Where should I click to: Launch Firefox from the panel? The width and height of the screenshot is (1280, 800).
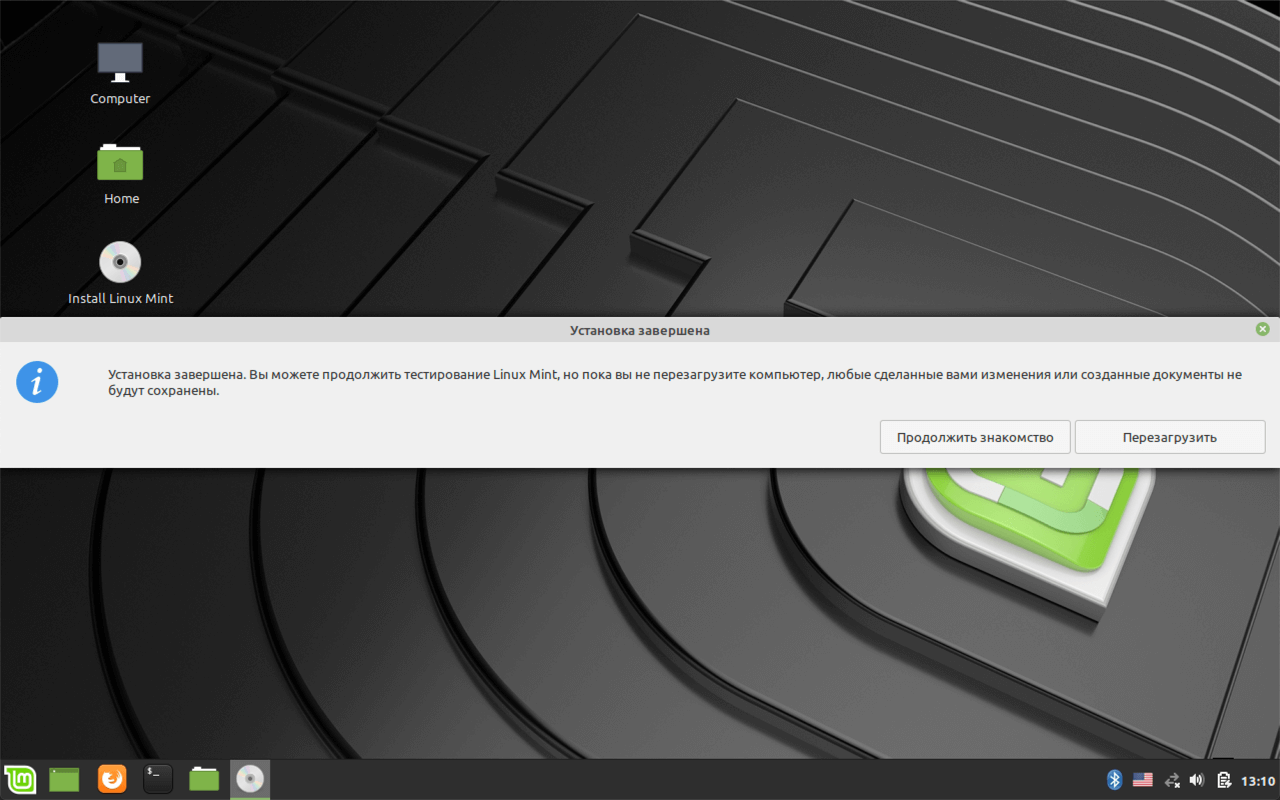coord(112,779)
